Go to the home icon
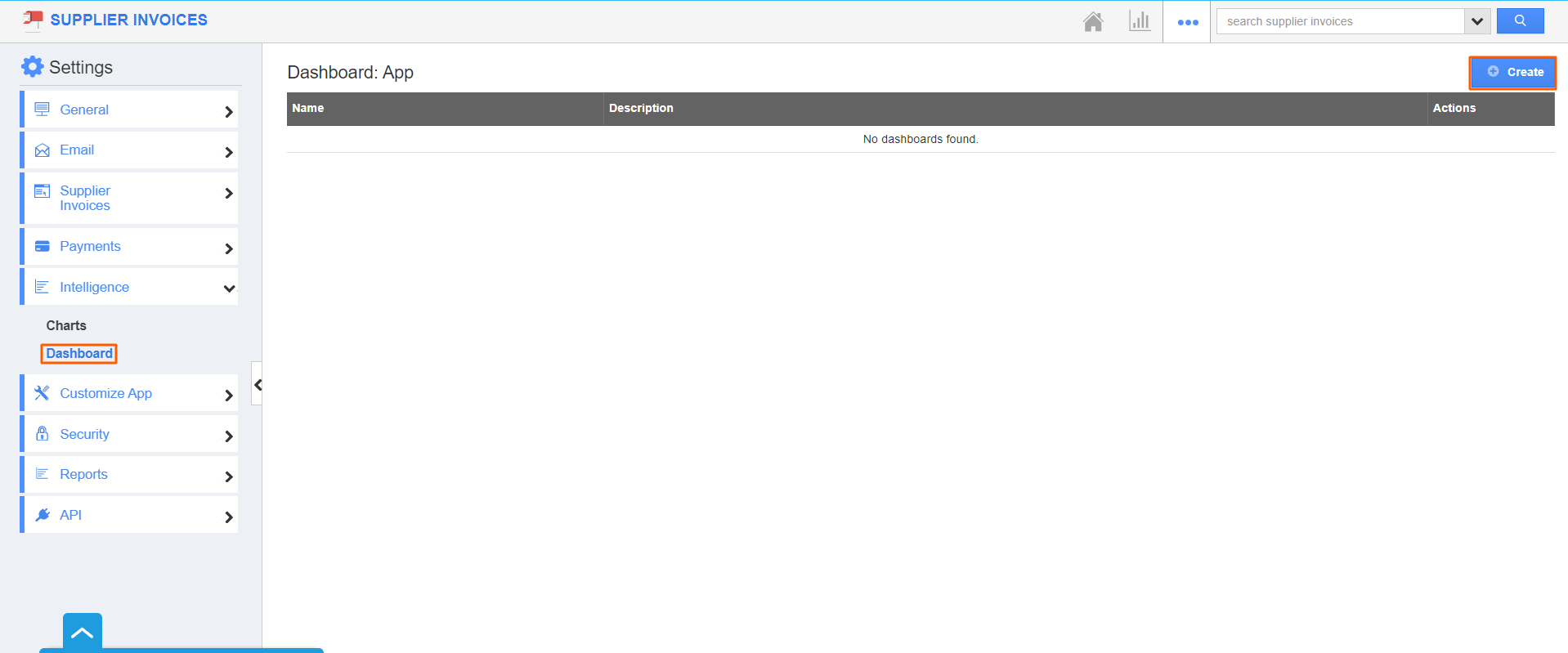The width and height of the screenshot is (1568, 653). pyautogui.click(x=1093, y=21)
